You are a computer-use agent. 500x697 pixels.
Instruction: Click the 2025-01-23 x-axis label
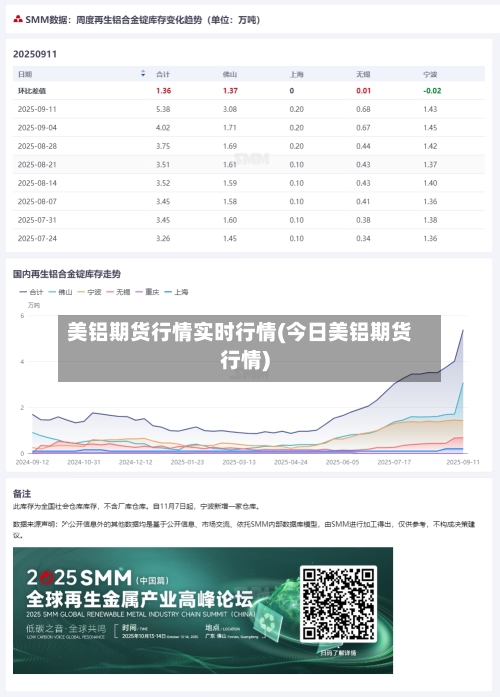point(187,462)
